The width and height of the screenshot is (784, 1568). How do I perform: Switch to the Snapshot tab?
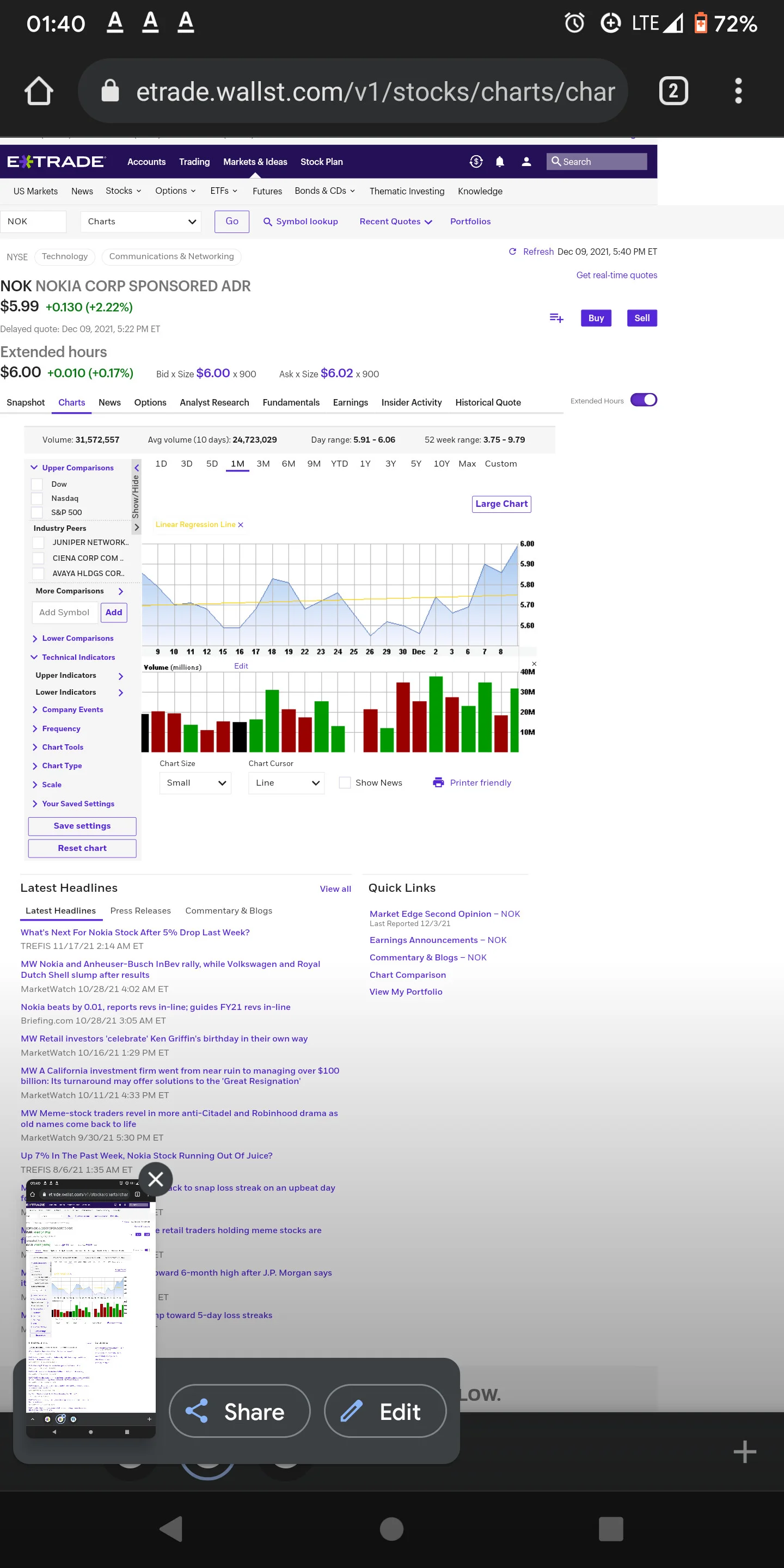click(x=26, y=402)
